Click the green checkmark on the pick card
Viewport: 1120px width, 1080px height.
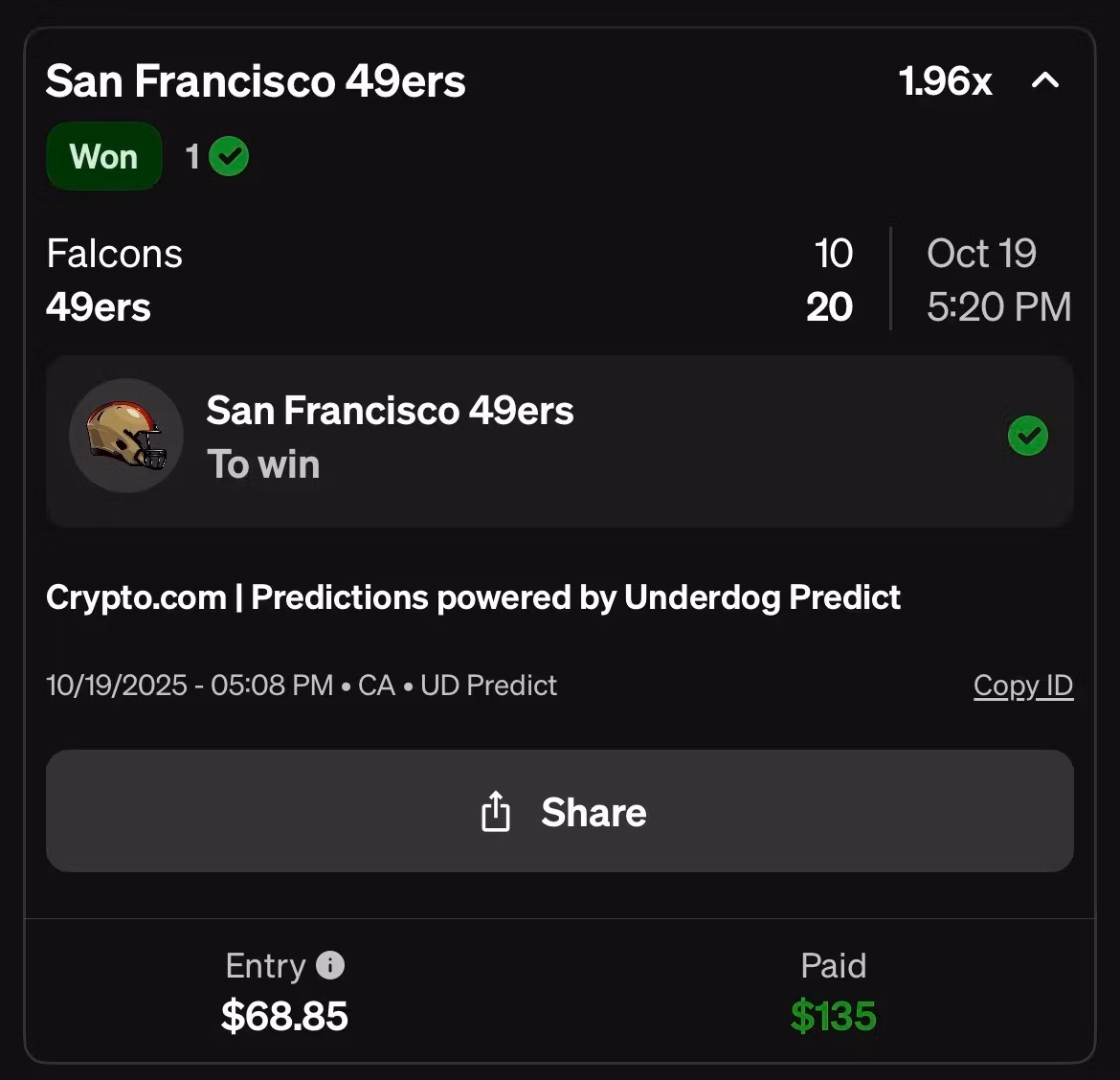[x=1027, y=437]
